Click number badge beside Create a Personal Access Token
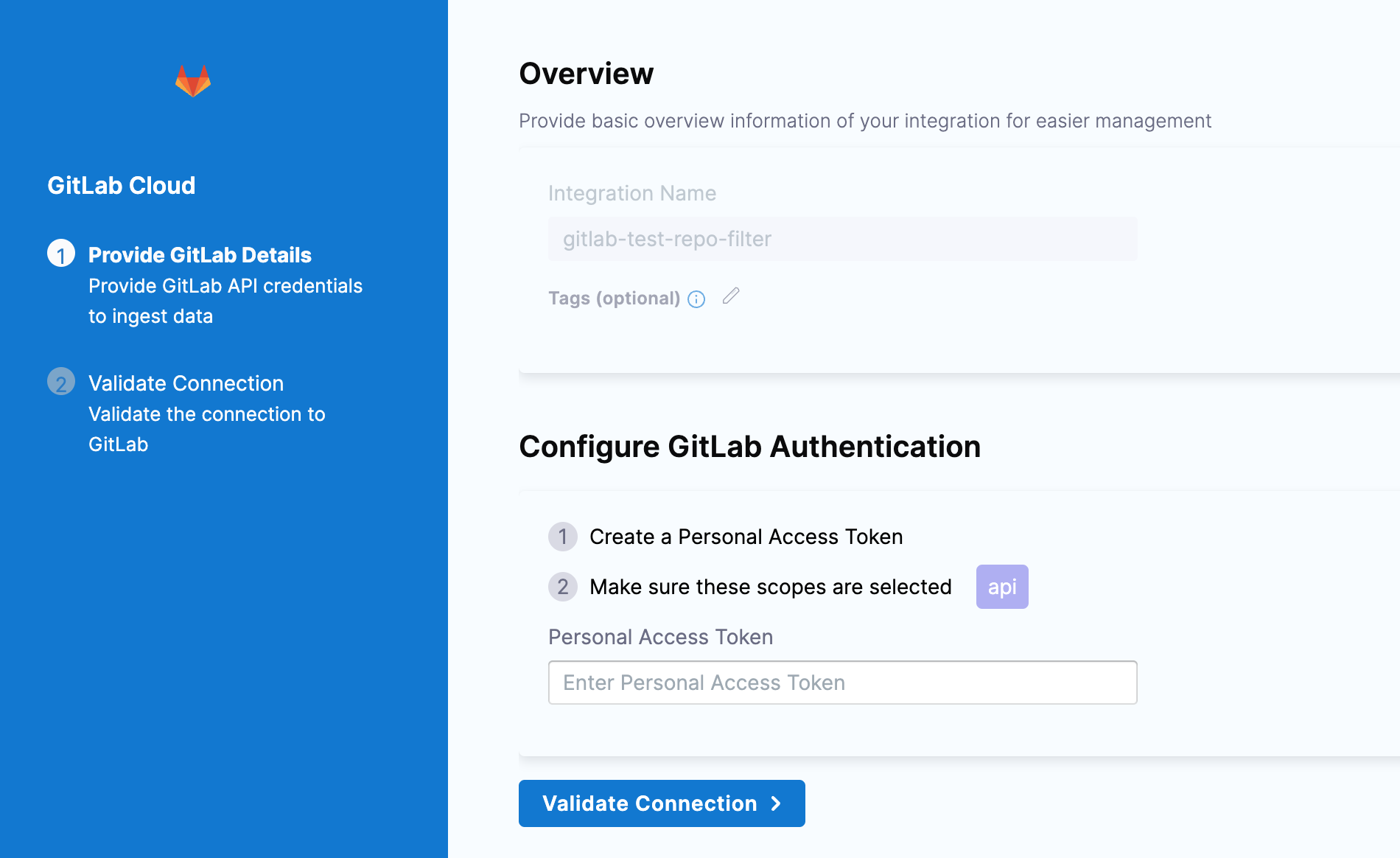This screenshot has height=858, width=1400. click(563, 537)
